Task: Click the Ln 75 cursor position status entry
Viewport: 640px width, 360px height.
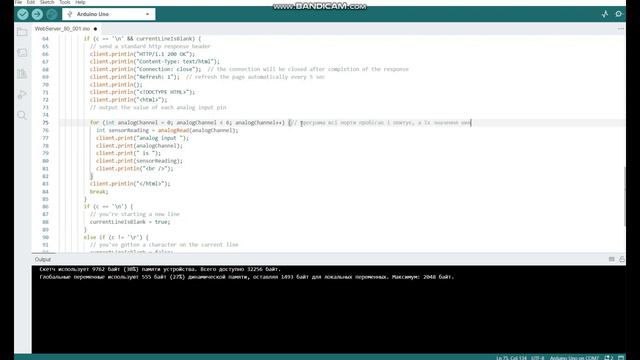Action: point(511,358)
